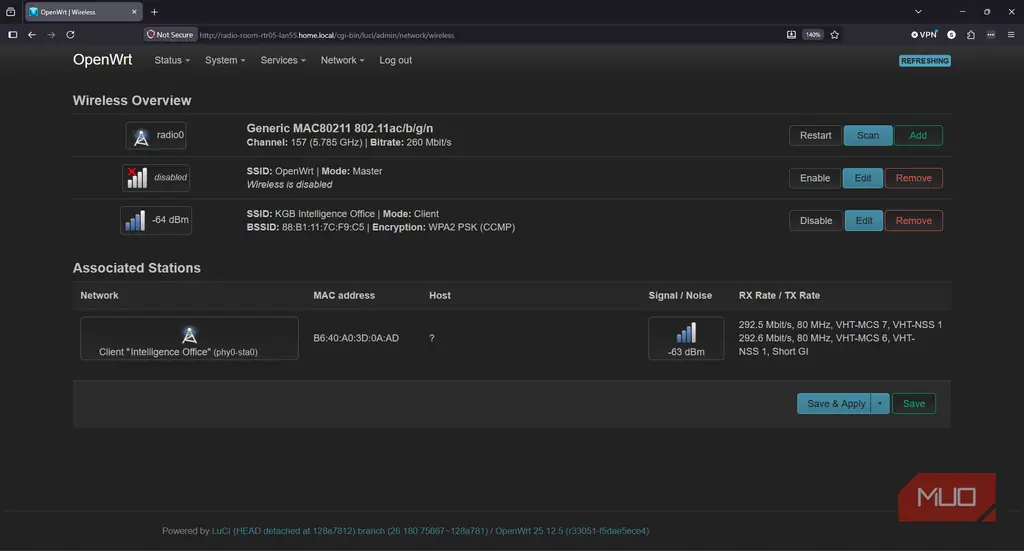1024x551 pixels.
Task: Click the host question mark value
Action: [432, 338]
